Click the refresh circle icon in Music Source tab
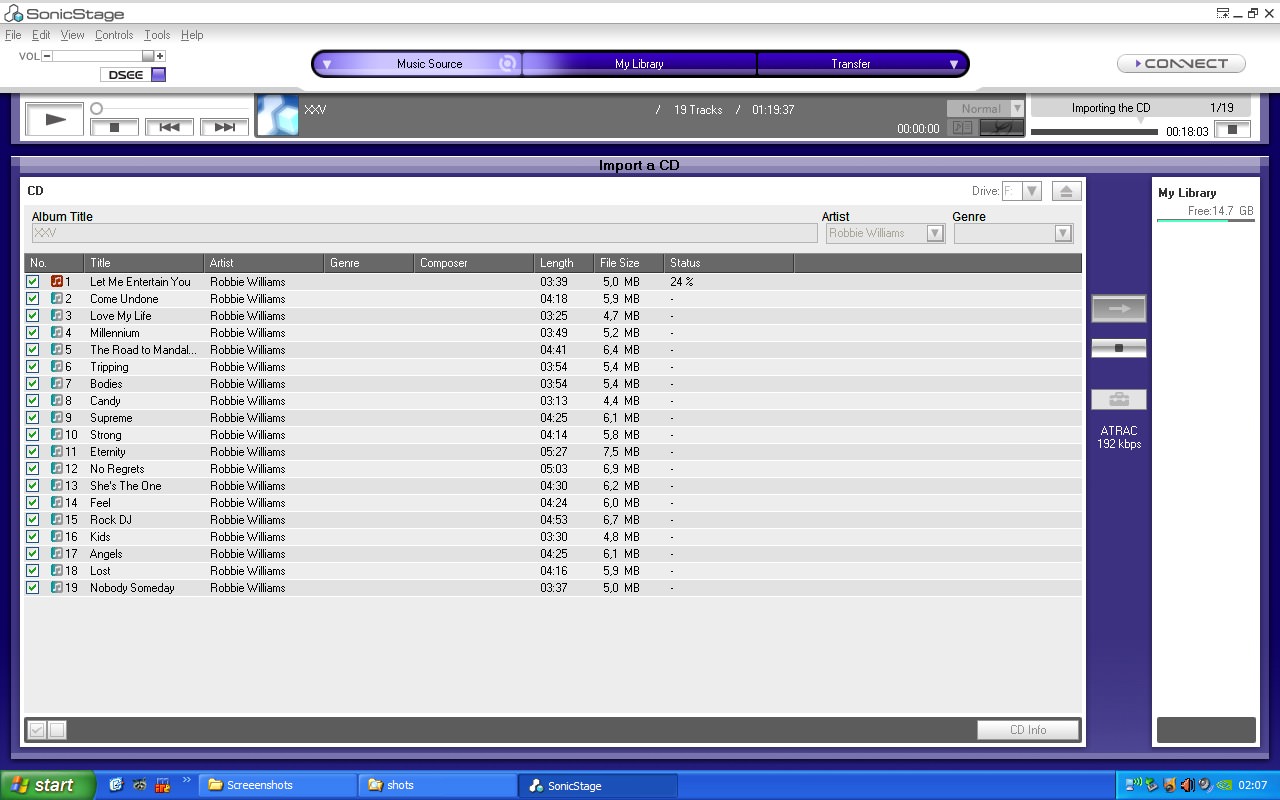1280x800 pixels. [x=507, y=64]
